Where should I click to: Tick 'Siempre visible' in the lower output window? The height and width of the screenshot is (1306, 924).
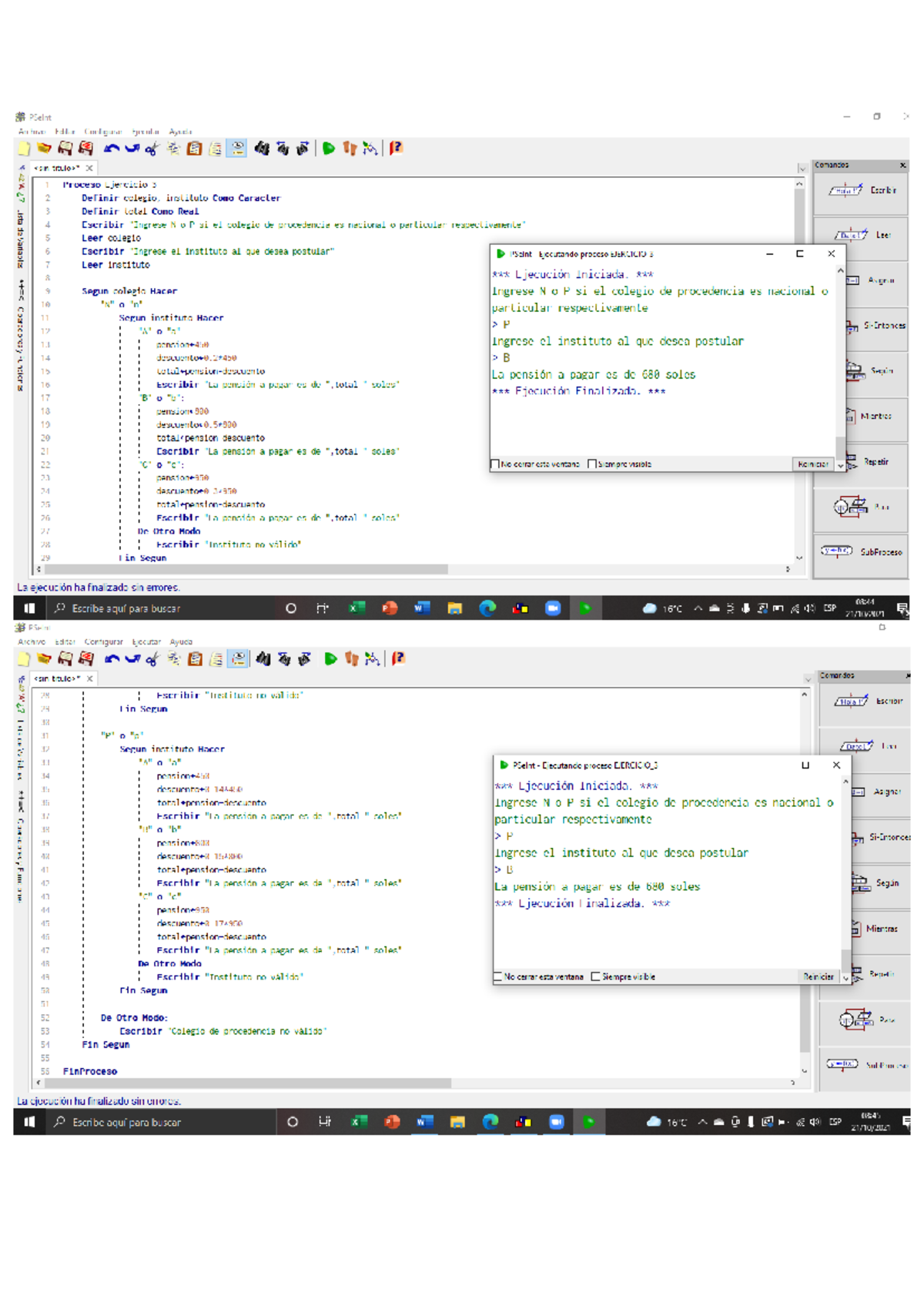point(595,977)
